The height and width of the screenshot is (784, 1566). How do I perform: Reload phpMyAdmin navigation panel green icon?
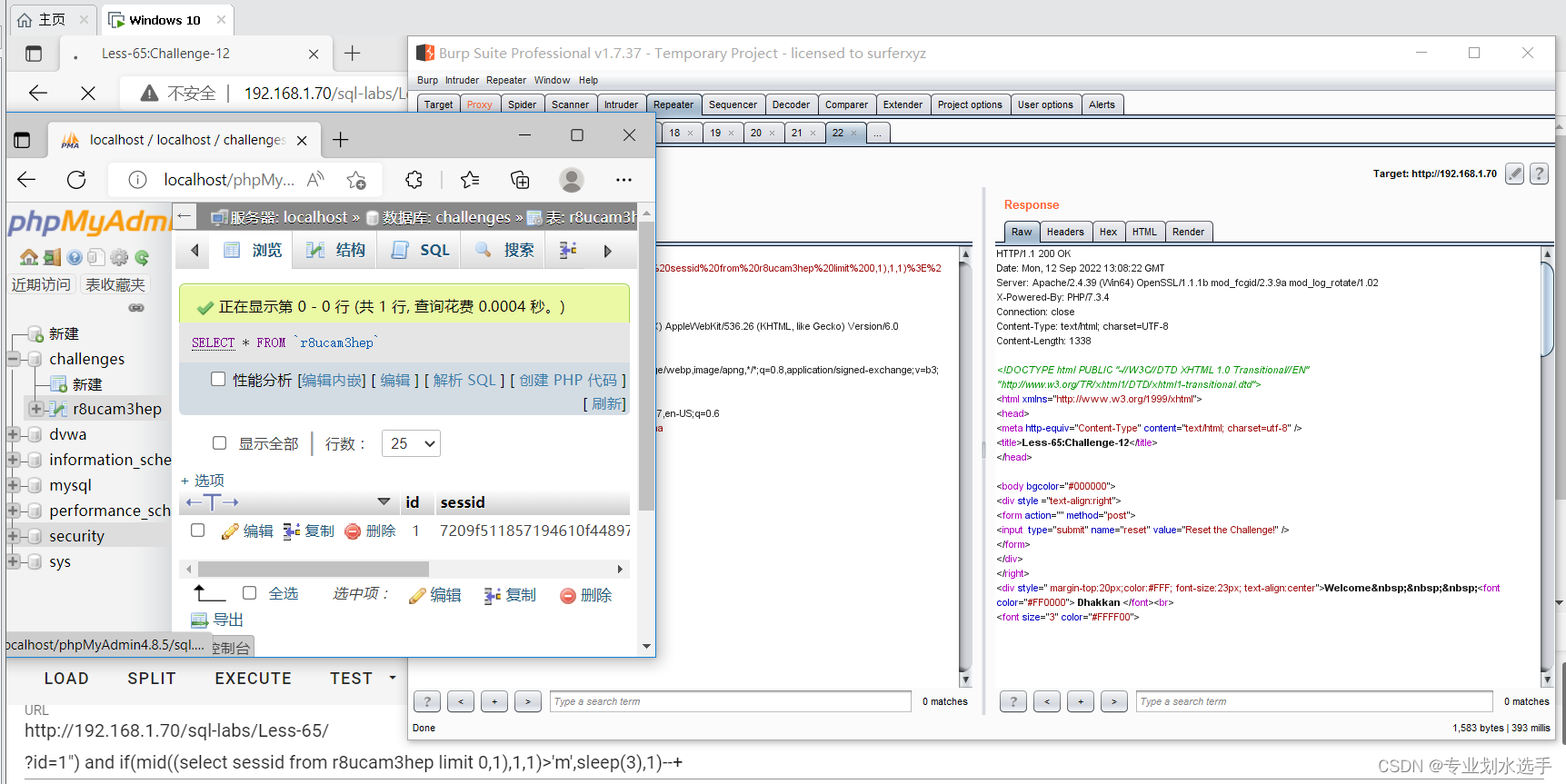pyautogui.click(x=142, y=257)
